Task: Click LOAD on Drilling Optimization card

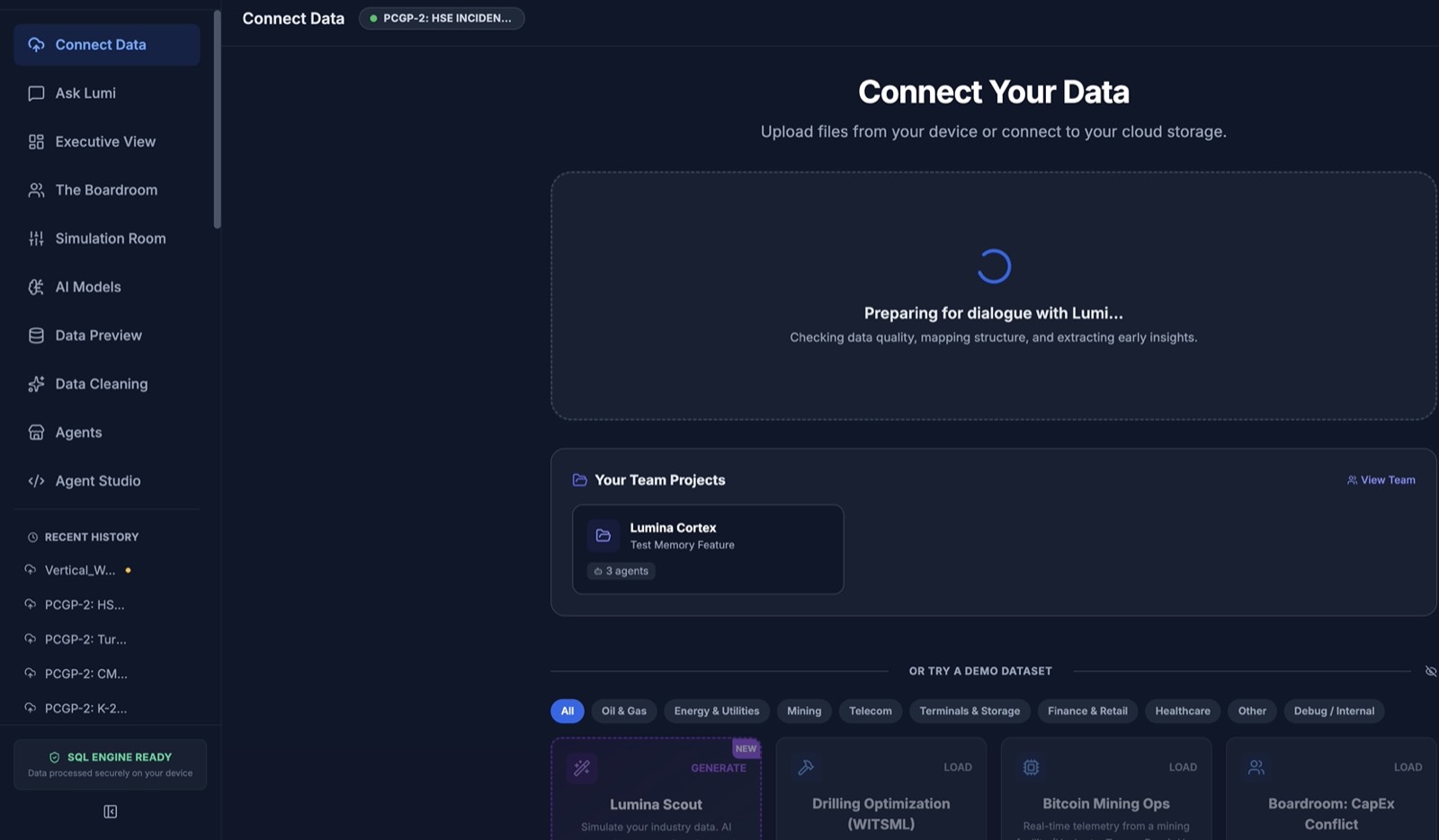Action: [x=958, y=767]
